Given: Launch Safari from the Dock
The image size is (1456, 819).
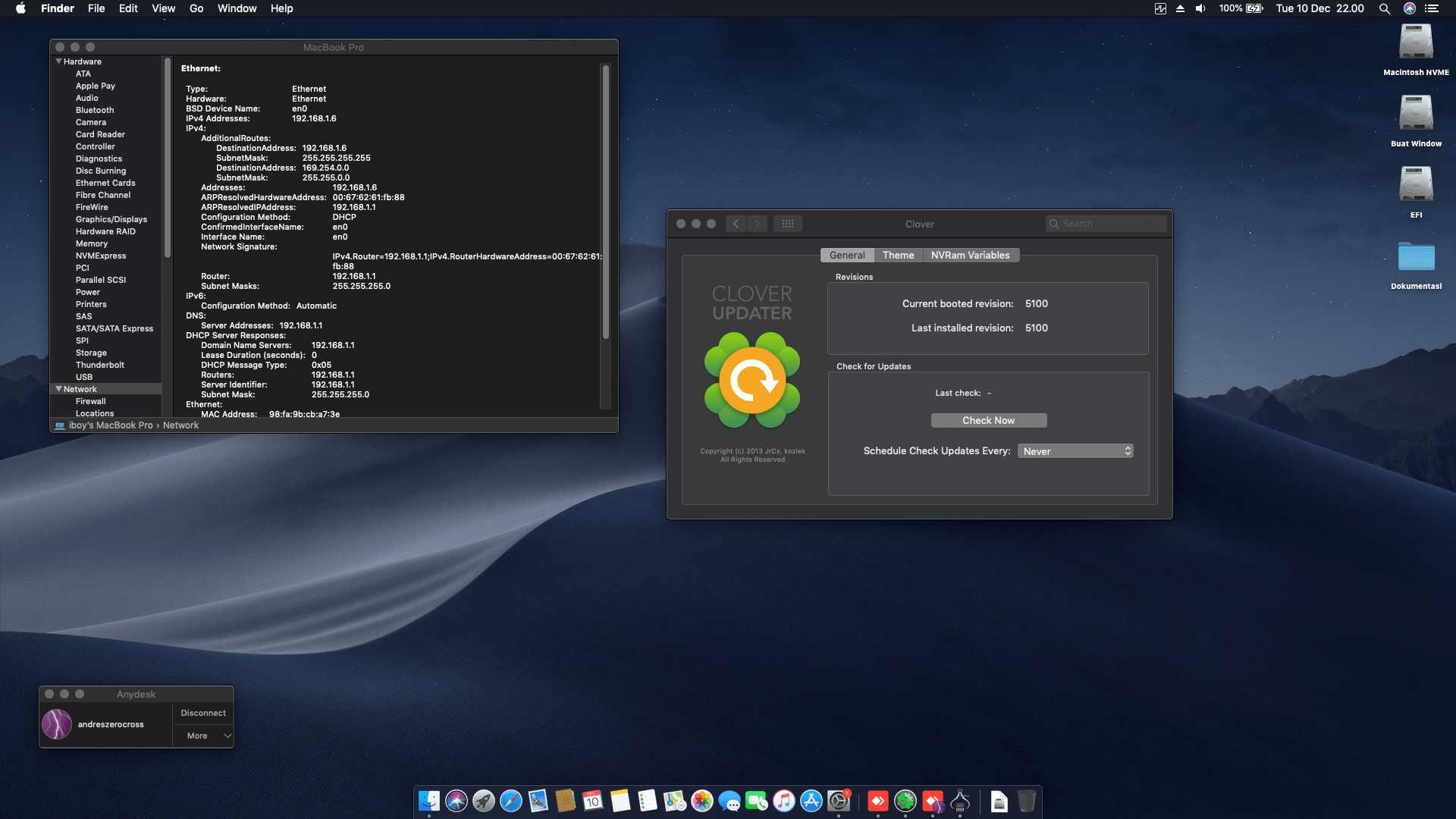Looking at the screenshot, I should (x=512, y=802).
